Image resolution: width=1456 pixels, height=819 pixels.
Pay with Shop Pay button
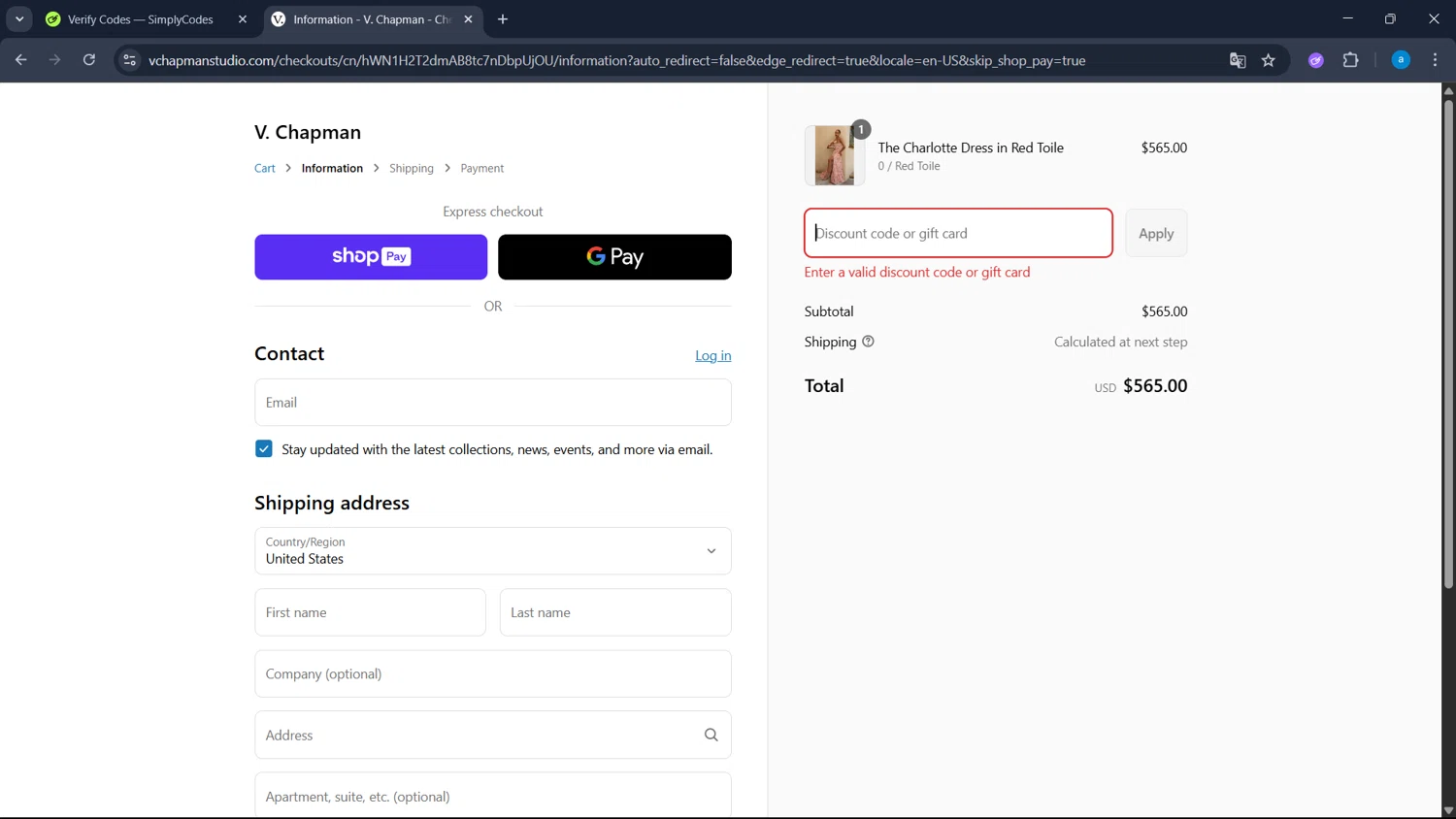(x=371, y=257)
